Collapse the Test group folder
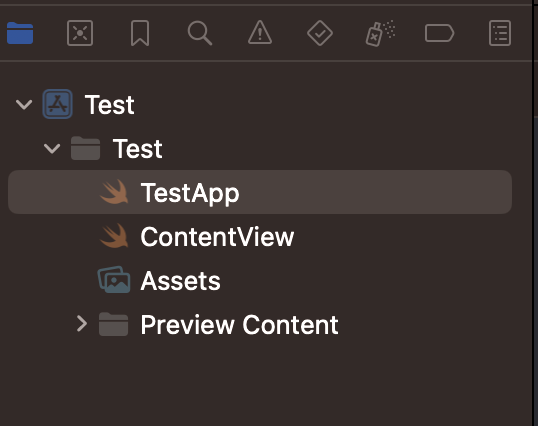538x426 pixels. [52, 149]
